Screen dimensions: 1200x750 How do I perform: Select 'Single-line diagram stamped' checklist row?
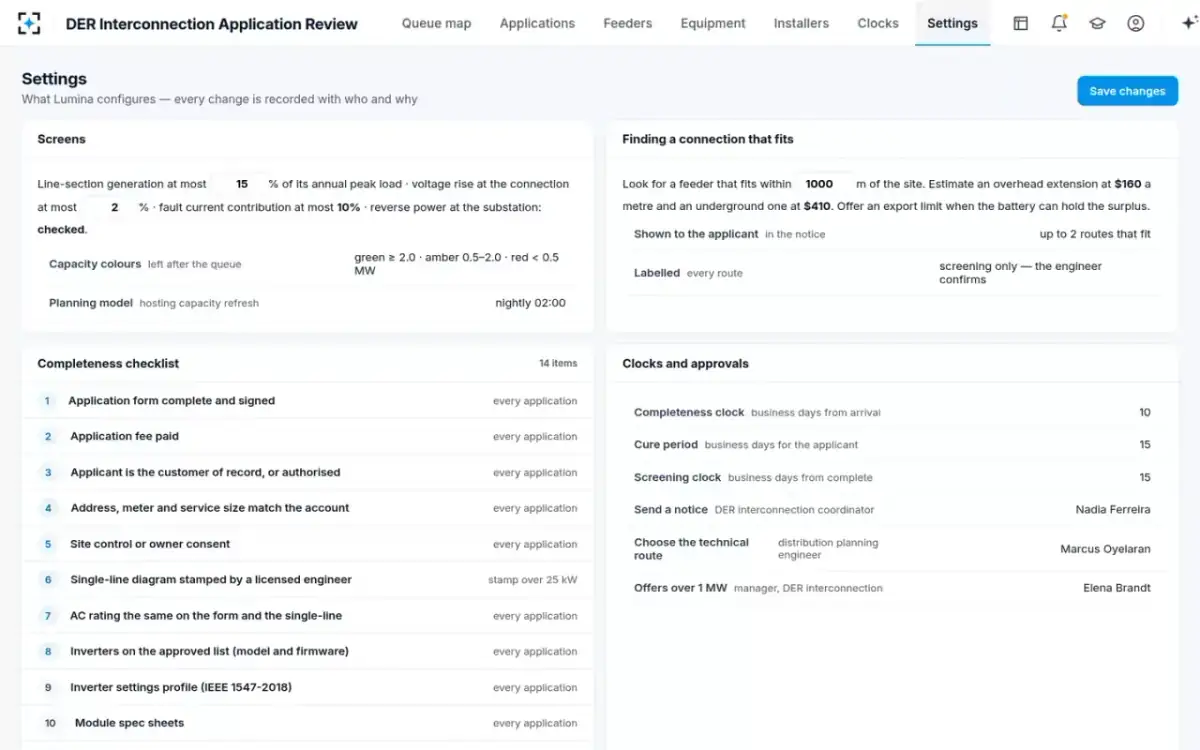coord(308,580)
